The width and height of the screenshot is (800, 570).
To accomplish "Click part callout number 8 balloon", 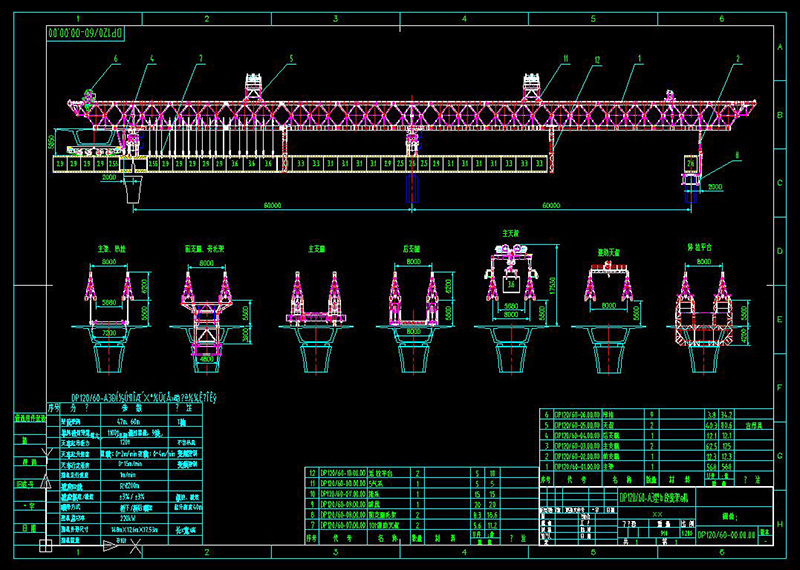I will tap(737, 155).
